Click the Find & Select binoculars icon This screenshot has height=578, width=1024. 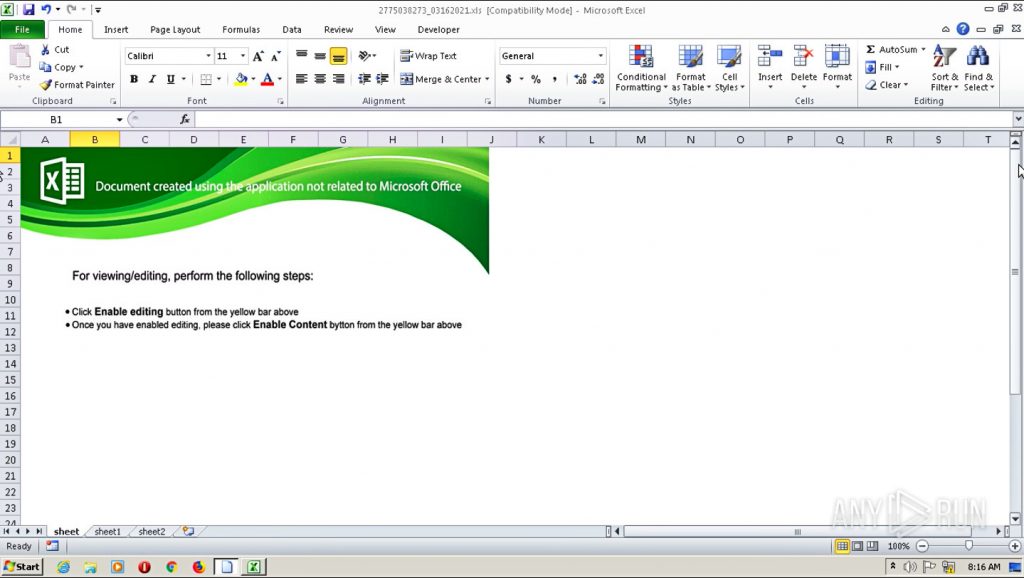pyautogui.click(x=977, y=57)
